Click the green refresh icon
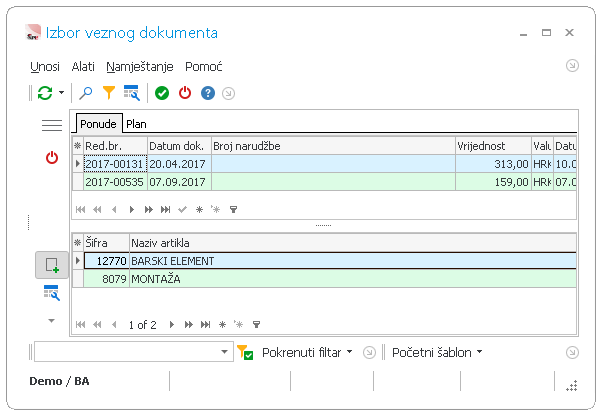This screenshot has width=604, height=416. tap(45, 93)
